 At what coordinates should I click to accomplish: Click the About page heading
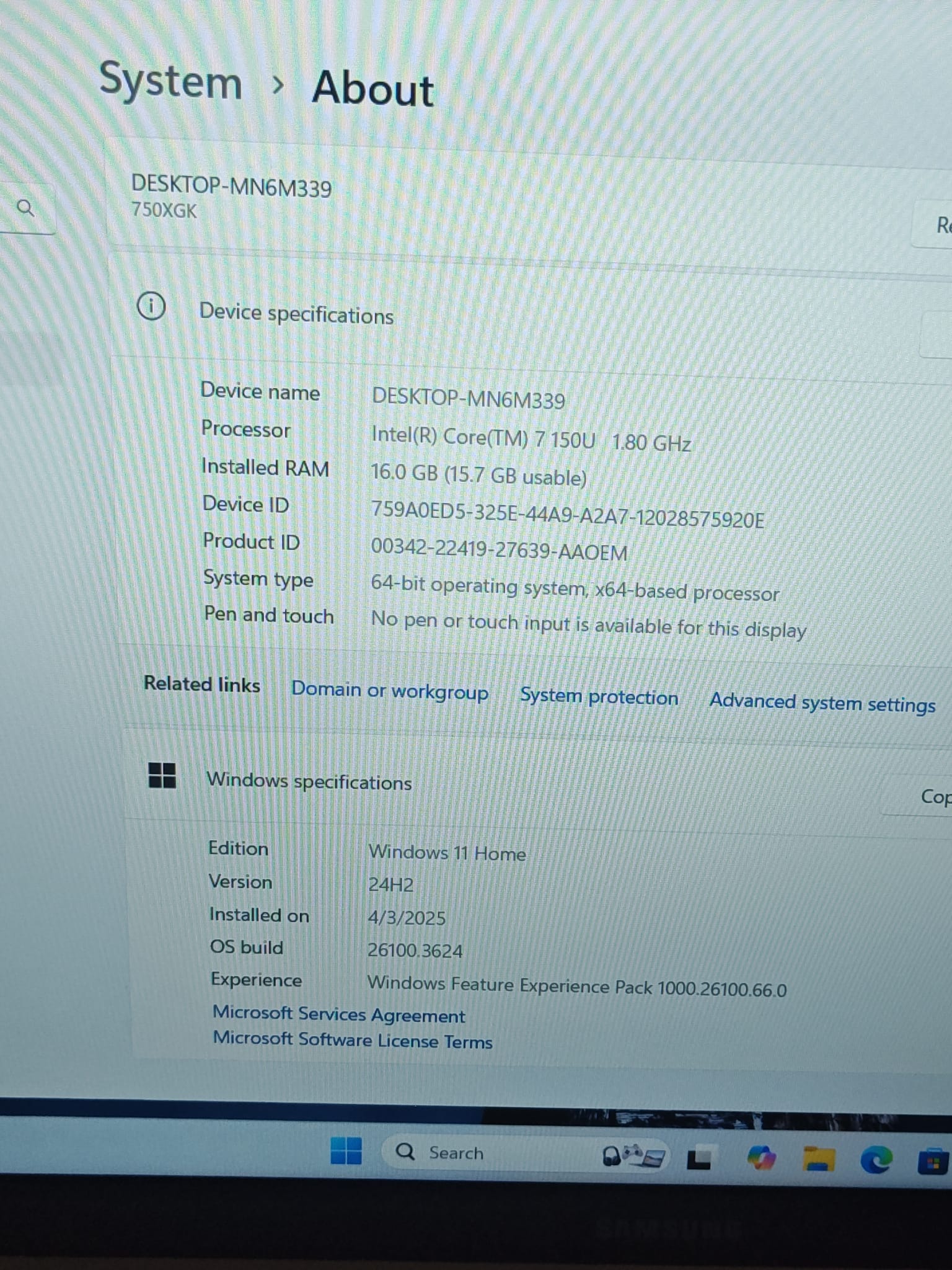click(372, 88)
